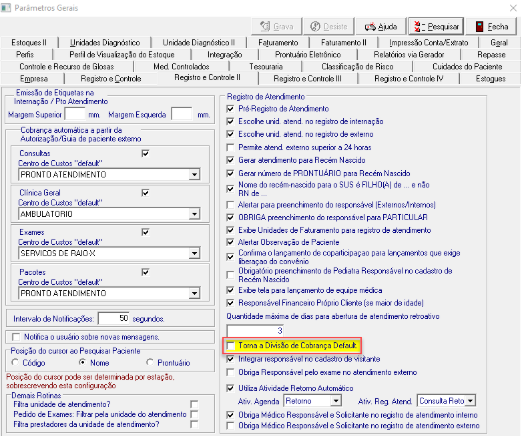
Task: Click the Grava button label
Action: click(x=283, y=27)
